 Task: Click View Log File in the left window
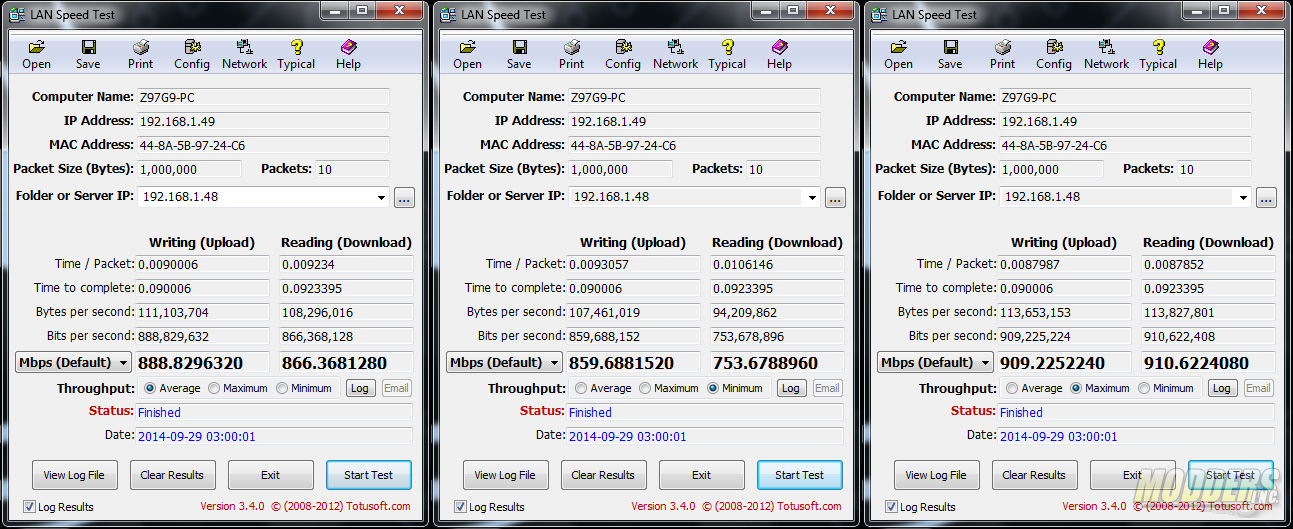(x=74, y=475)
